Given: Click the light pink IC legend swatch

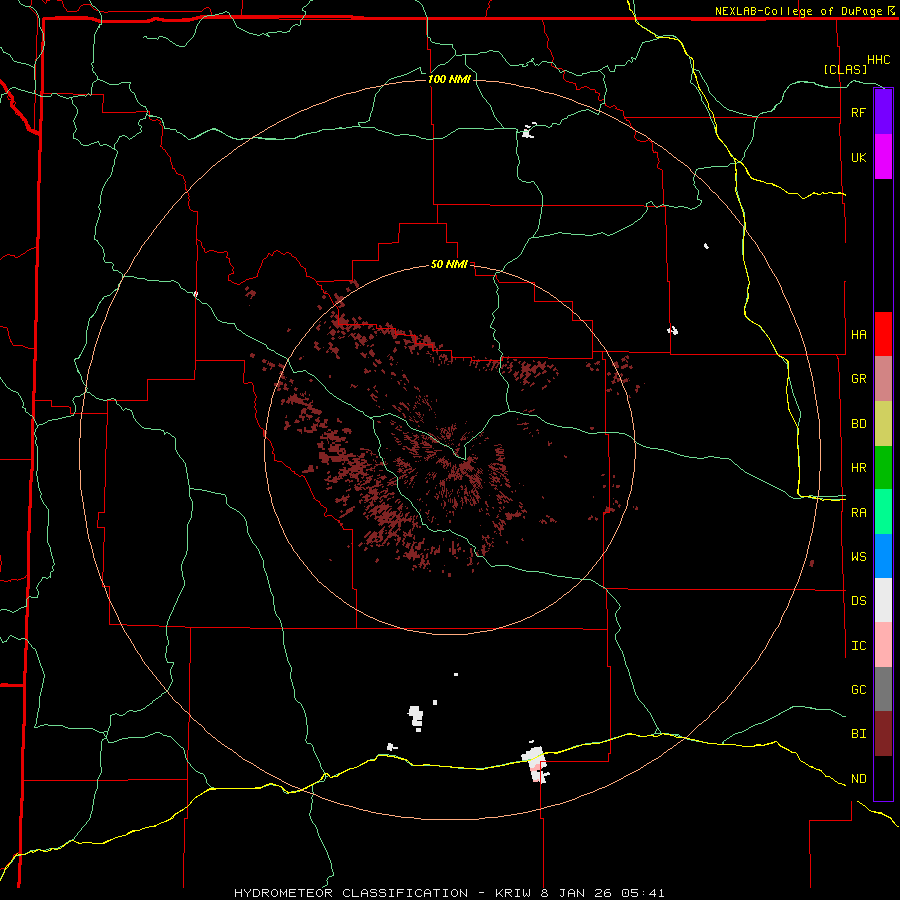Looking at the screenshot, I should [x=883, y=645].
